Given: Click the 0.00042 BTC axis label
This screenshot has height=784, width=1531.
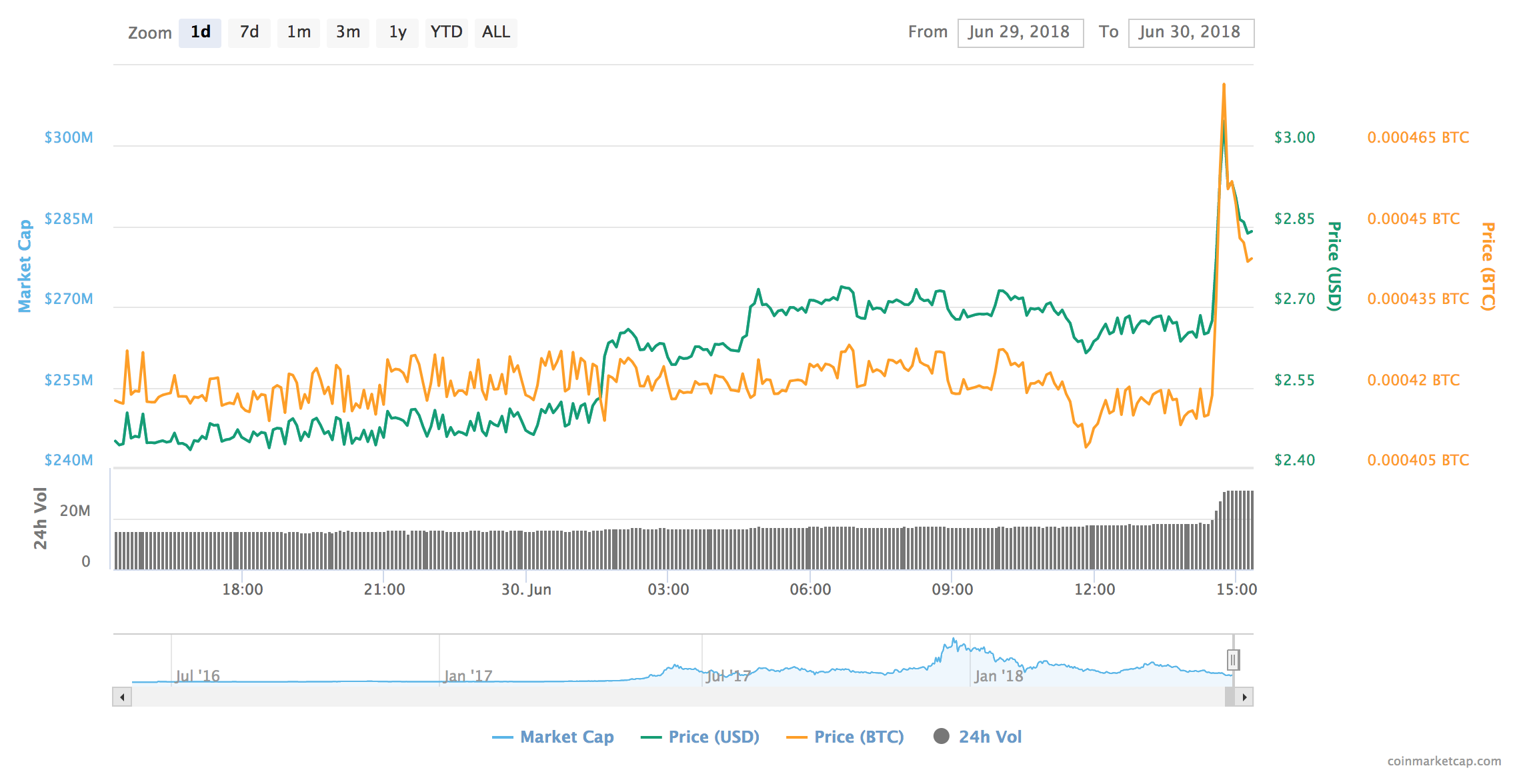Looking at the screenshot, I should 1414,380.
